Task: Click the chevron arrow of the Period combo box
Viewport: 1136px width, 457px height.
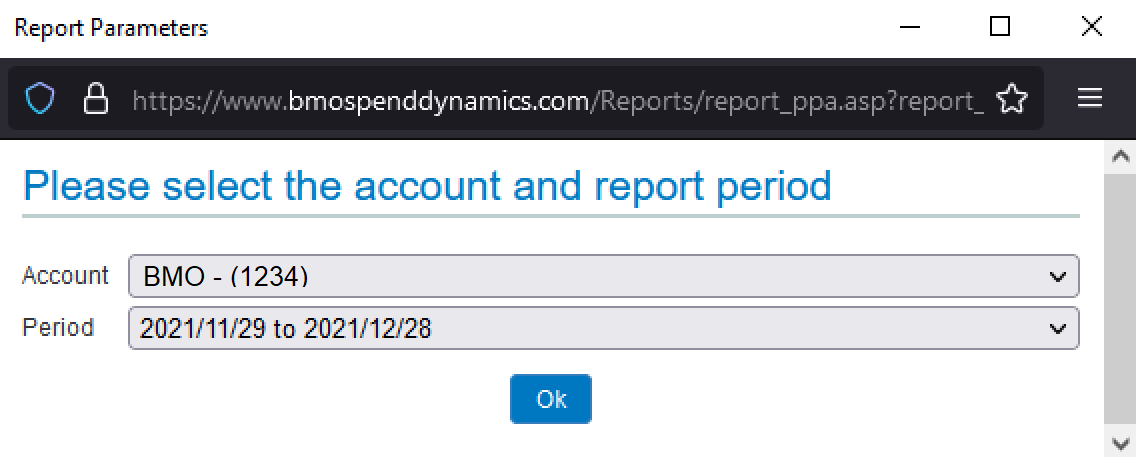Action: pos(1058,330)
